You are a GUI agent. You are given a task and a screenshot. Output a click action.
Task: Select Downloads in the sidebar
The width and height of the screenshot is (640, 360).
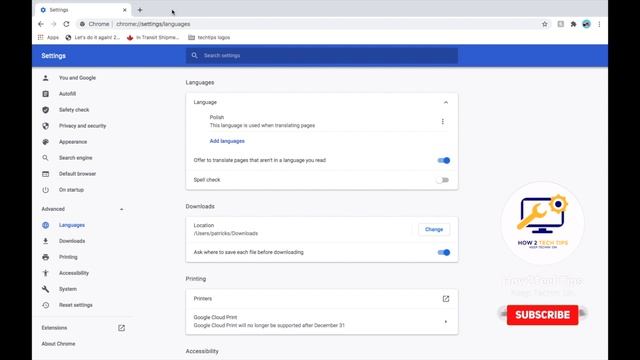72,241
